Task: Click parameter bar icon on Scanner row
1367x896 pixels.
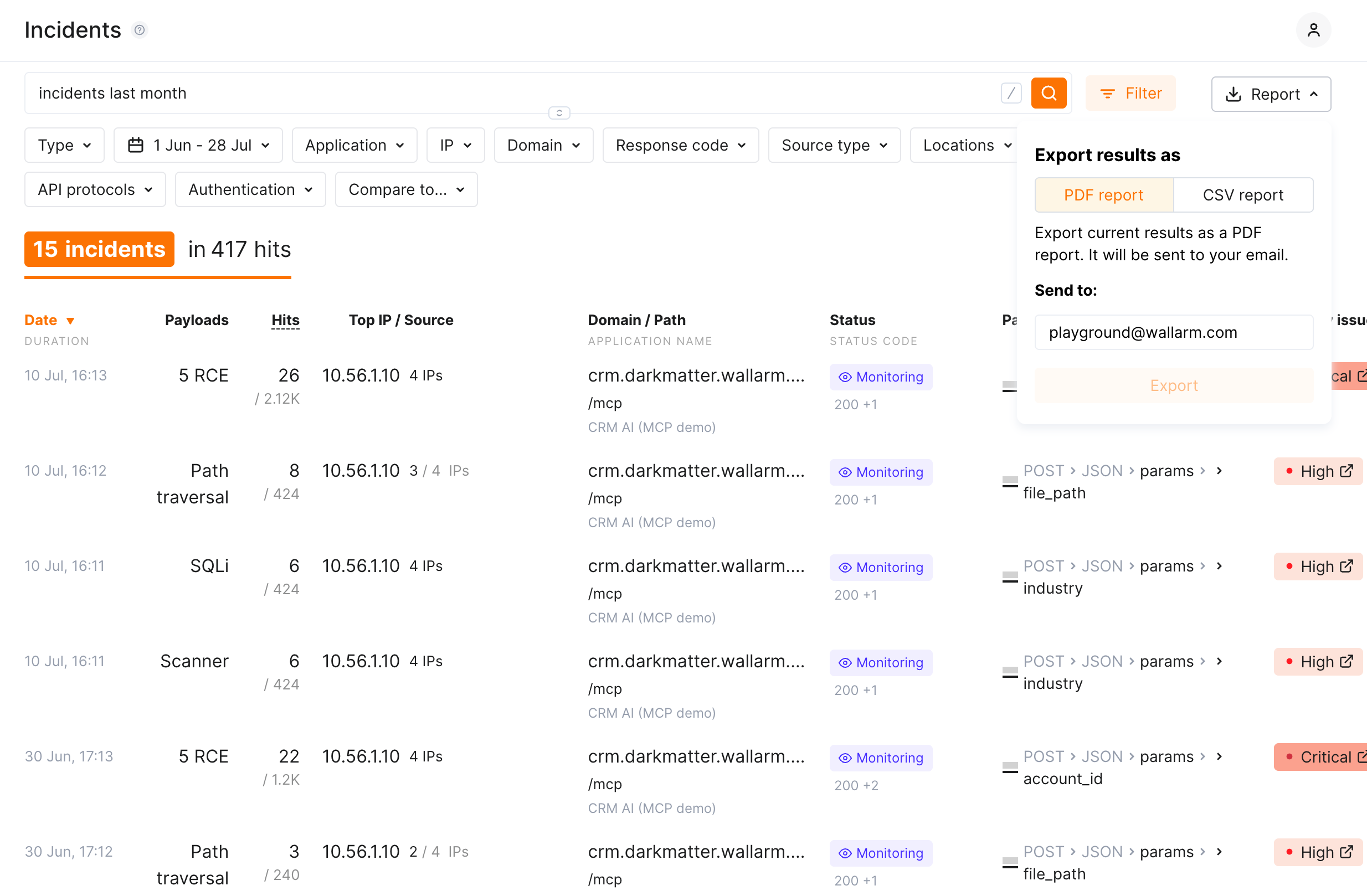Action: click(1010, 673)
